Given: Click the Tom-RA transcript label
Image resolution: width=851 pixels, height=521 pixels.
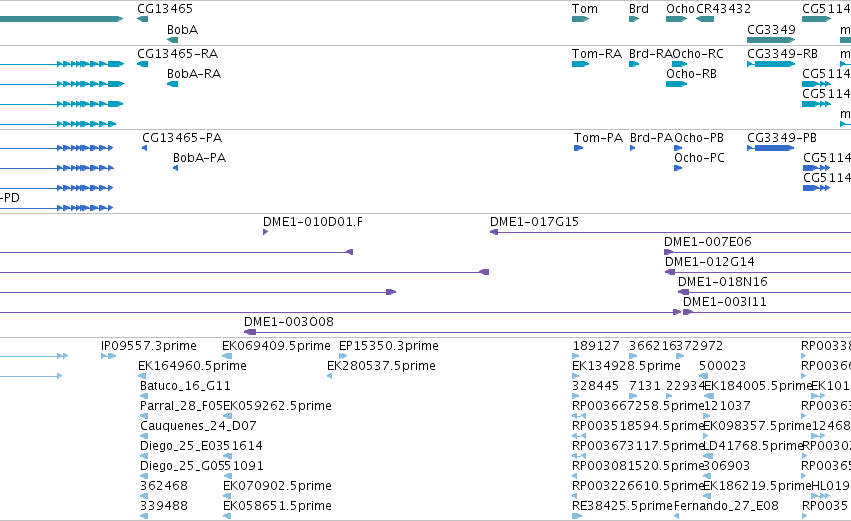Looking at the screenshot, I should pyautogui.click(x=597, y=54).
